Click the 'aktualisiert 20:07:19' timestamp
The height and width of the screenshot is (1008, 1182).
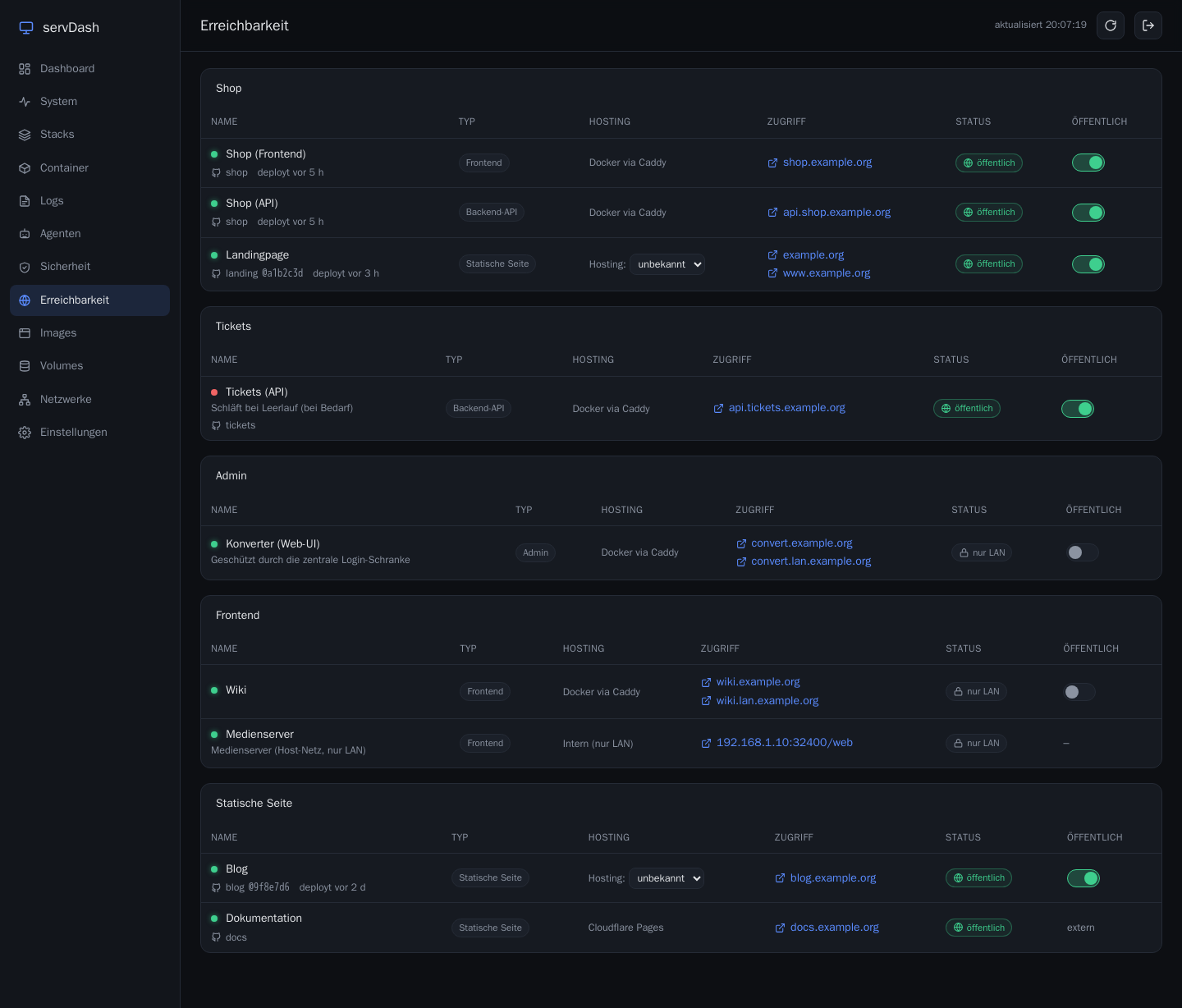coord(1040,25)
